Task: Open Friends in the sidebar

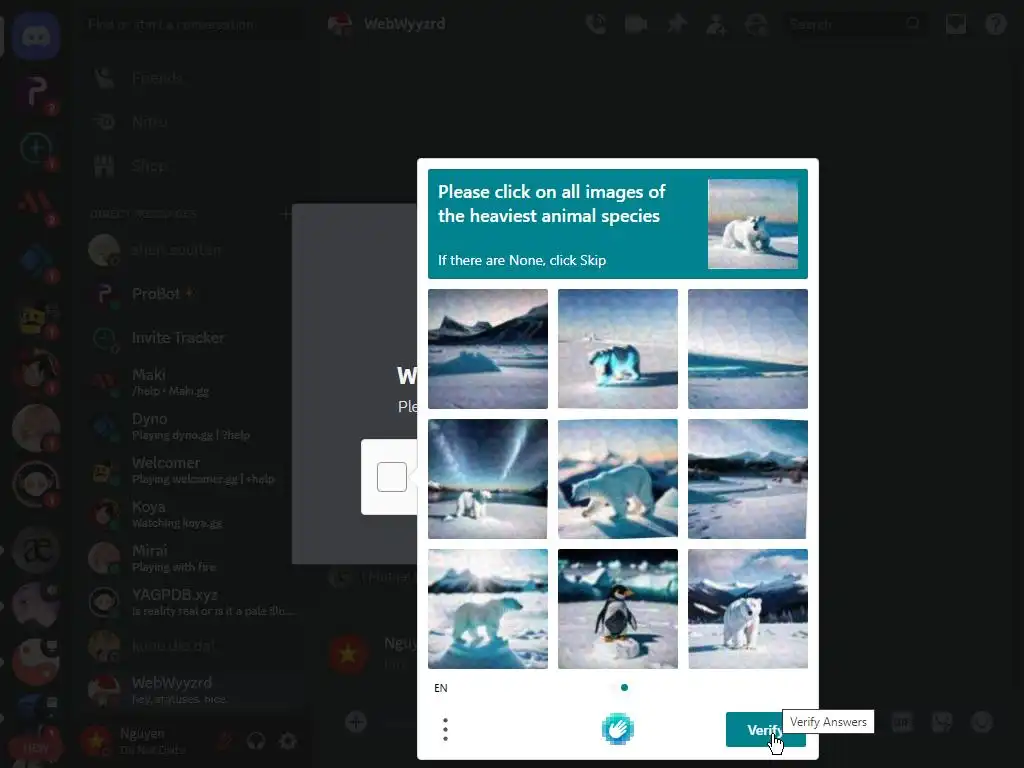Action: 191,78
